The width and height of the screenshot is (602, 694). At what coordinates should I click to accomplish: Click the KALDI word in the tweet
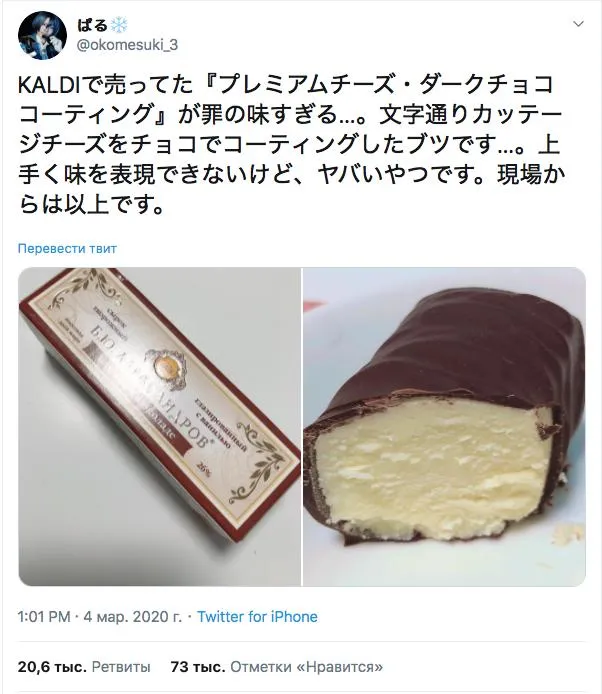pos(49,85)
